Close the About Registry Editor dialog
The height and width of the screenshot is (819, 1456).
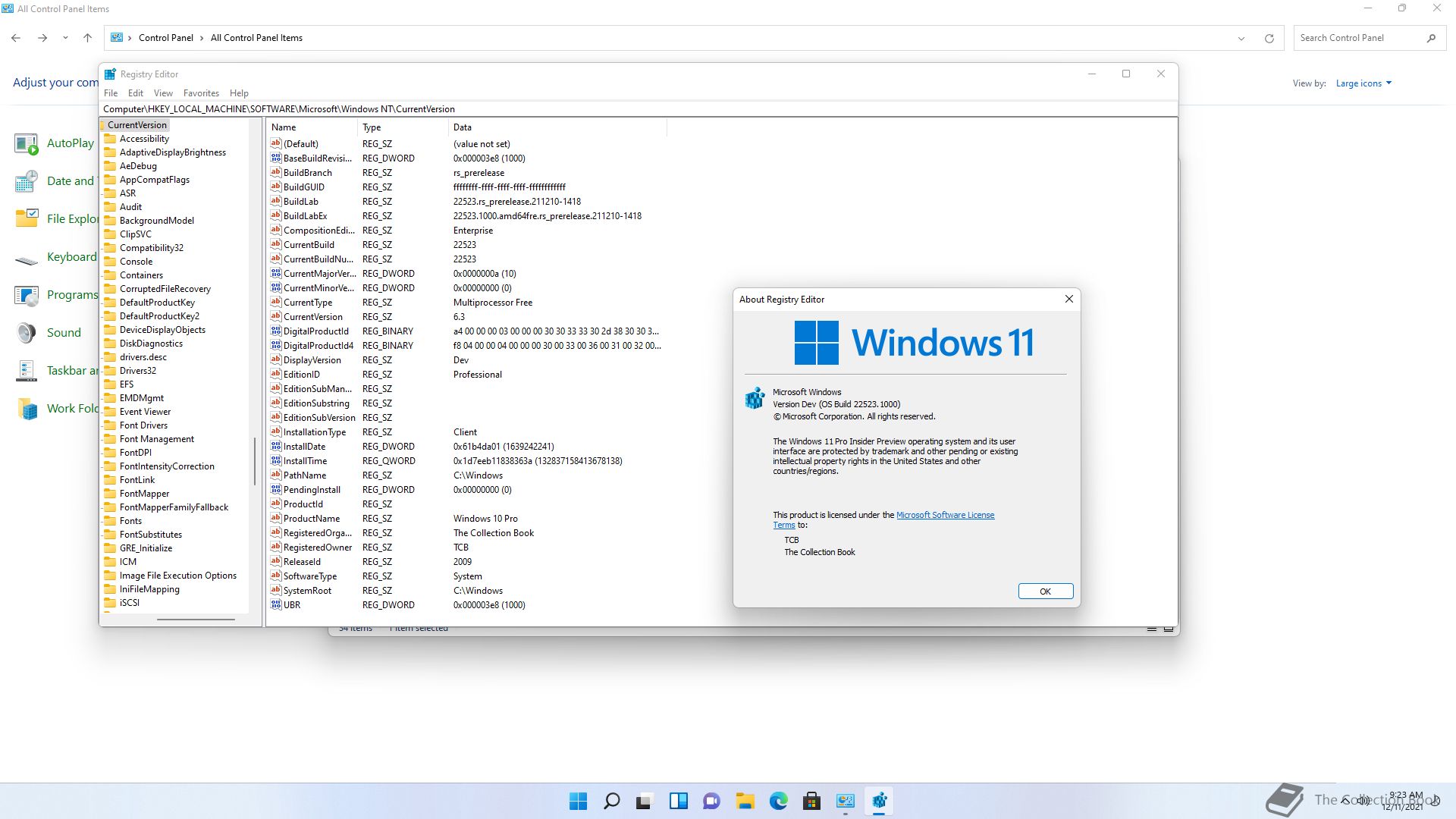pos(1068,300)
